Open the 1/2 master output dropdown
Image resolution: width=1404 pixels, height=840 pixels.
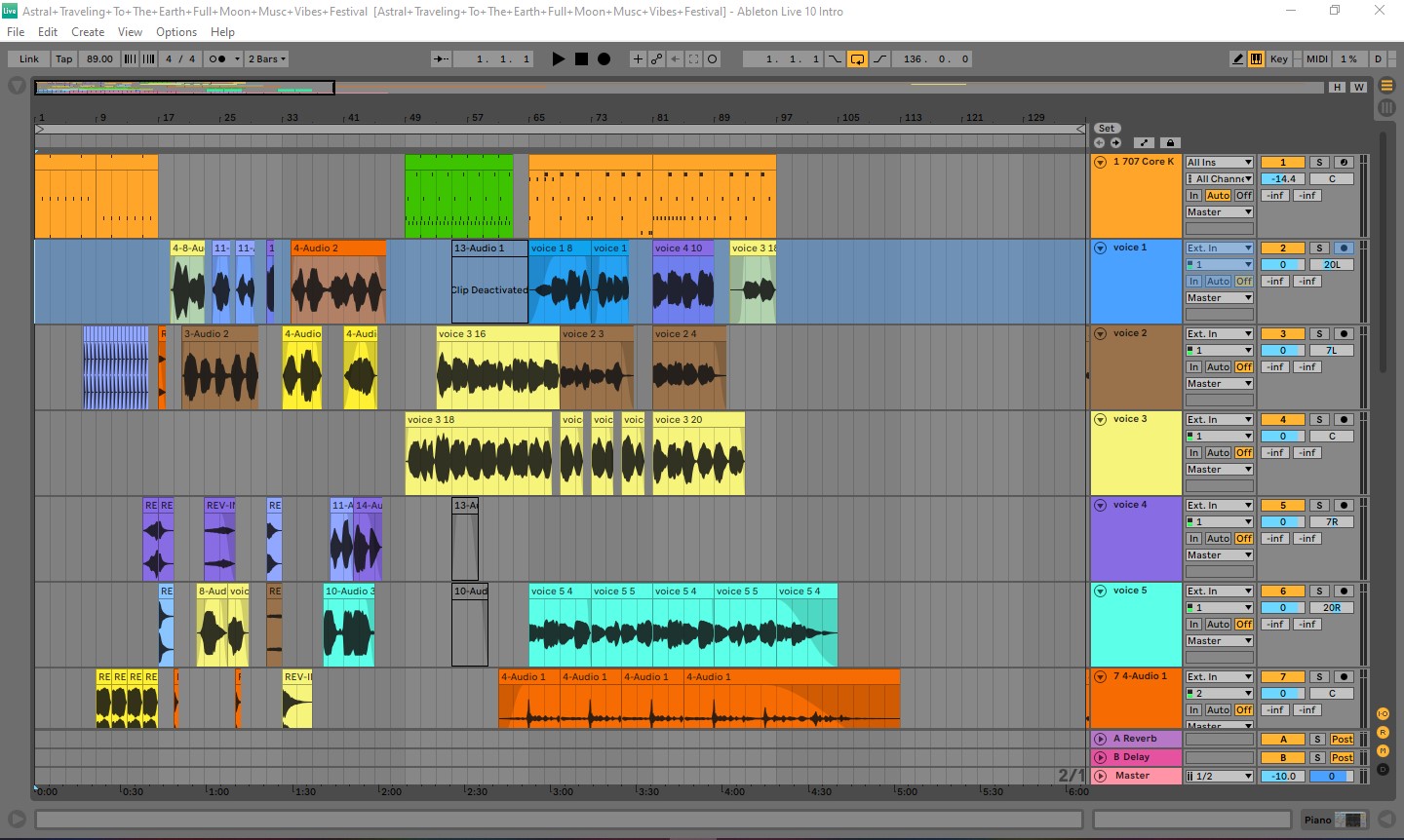(1219, 777)
